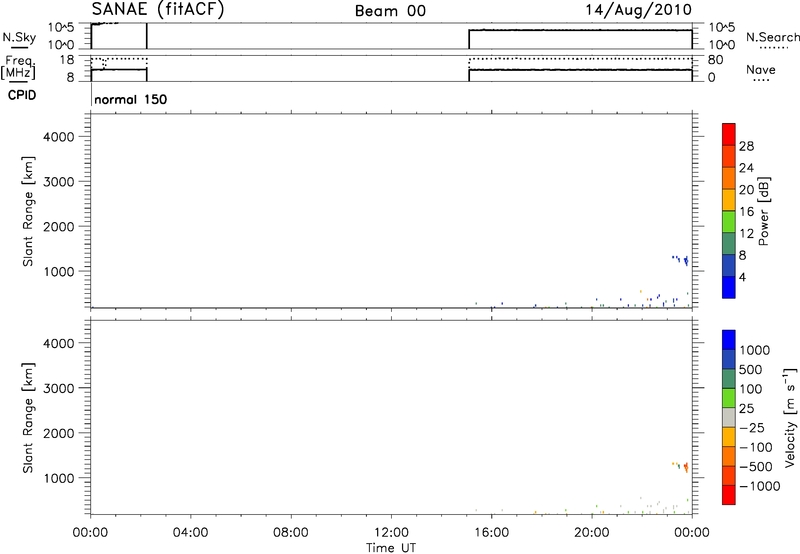Click the "SANAE (fitACF)" plot title

point(158,9)
